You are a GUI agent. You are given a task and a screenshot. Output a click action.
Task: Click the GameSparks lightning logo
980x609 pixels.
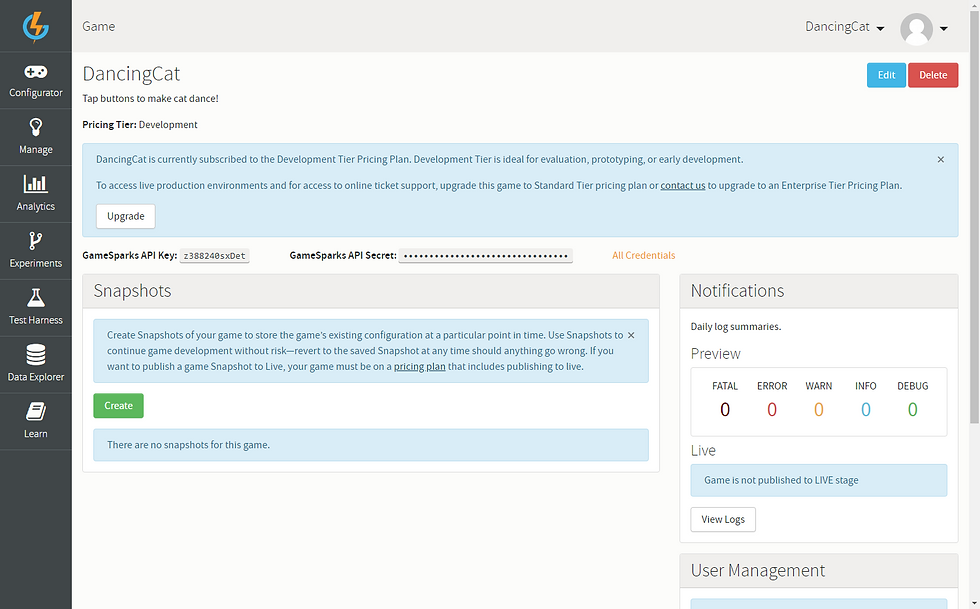point(36,26)
